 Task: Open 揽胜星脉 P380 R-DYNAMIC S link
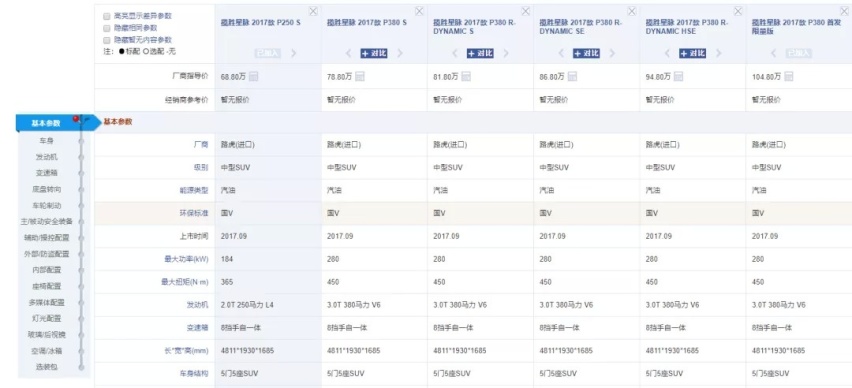click(x=474, y=27)
